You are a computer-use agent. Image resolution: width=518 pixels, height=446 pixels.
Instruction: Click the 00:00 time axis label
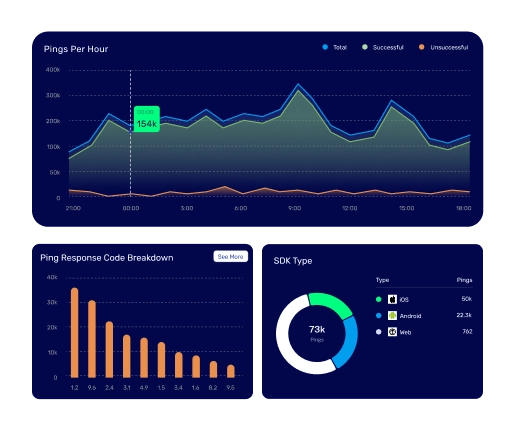point(131,208)
